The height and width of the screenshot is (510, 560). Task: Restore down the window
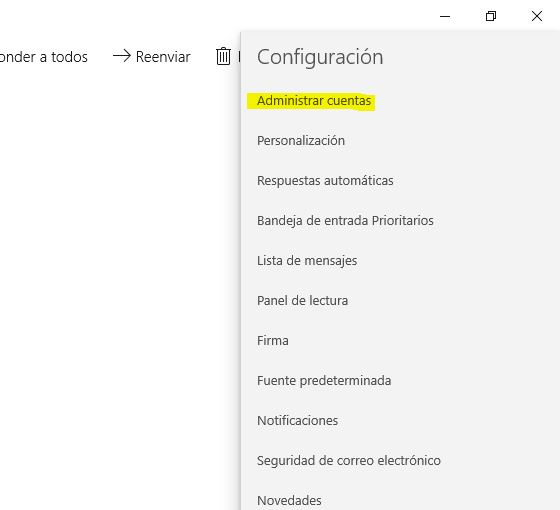[491, 16]
